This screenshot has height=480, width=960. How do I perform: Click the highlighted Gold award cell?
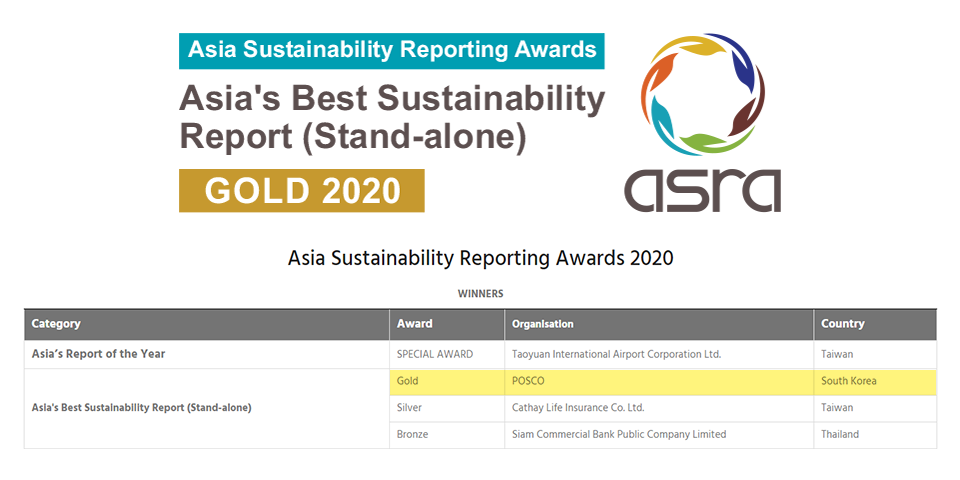(x=408, y=381)
